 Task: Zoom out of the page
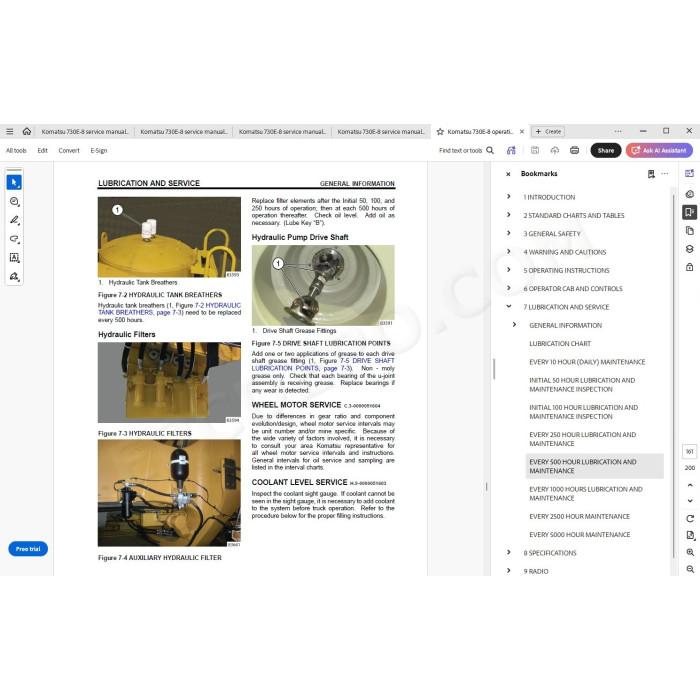tap(690, 569)
